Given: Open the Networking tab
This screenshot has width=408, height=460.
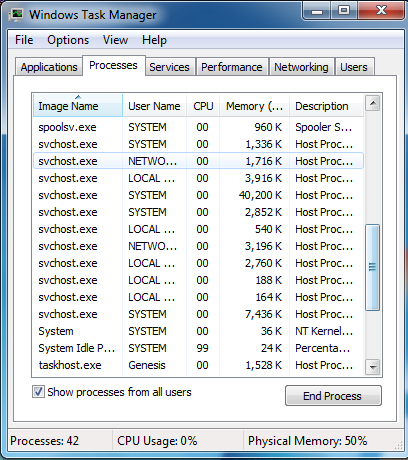Looking at the screenshot, I should [301, 67].
